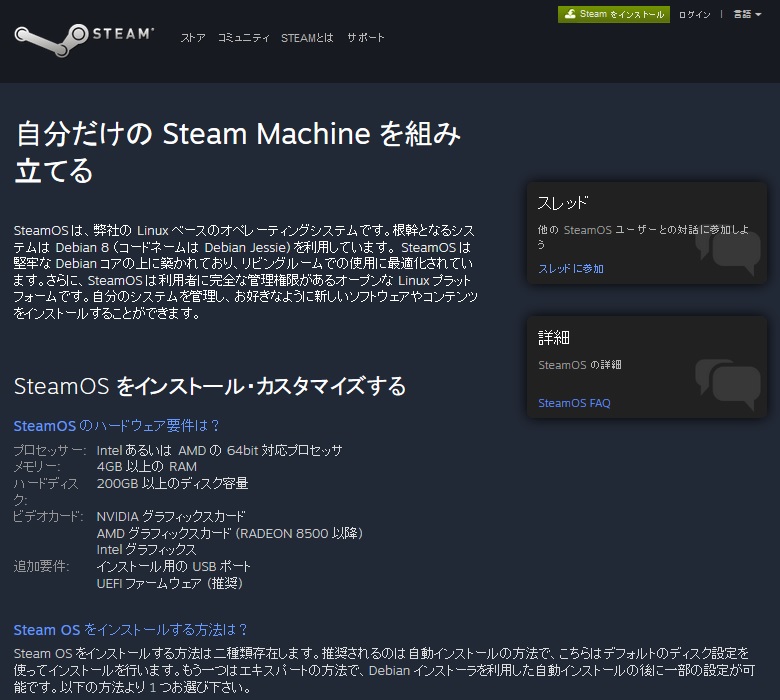Open the サポート menu
780x700 pixels.
click(x=366, y=38)
